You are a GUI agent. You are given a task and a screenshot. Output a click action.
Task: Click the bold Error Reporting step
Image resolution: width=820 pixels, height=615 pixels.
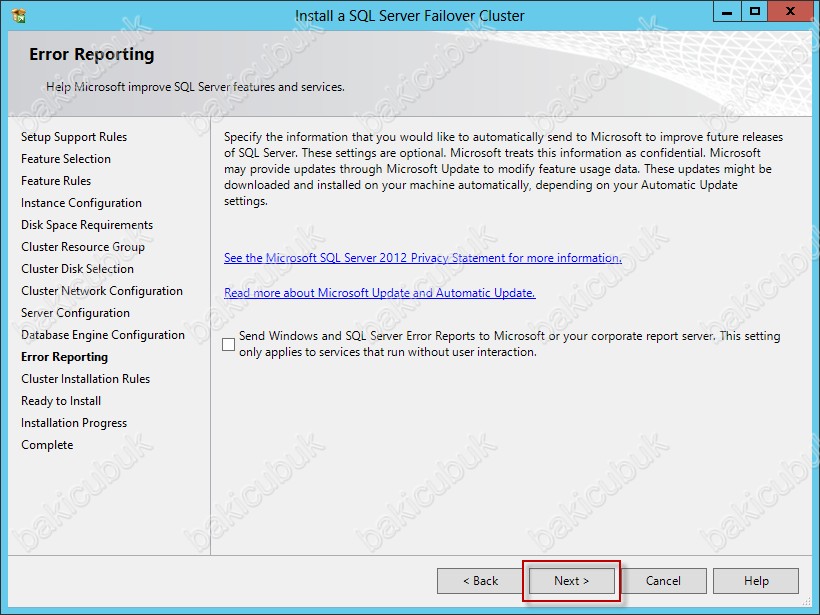[64, 357]
